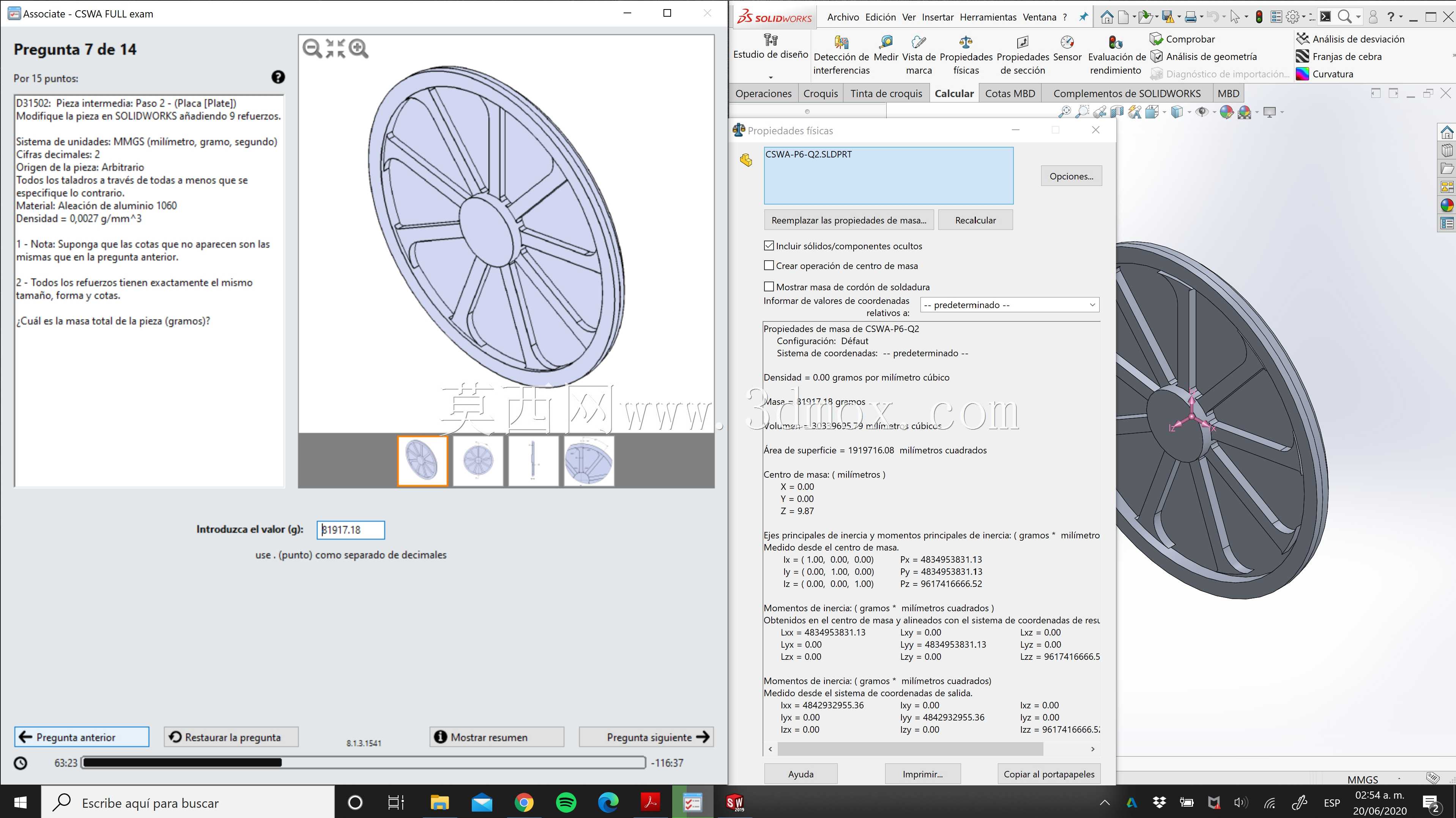The height and width of the screenshot is (818, 1456).
Task: Click SolidWorks Home icon in top toolbar
Action: [1107, 17]
